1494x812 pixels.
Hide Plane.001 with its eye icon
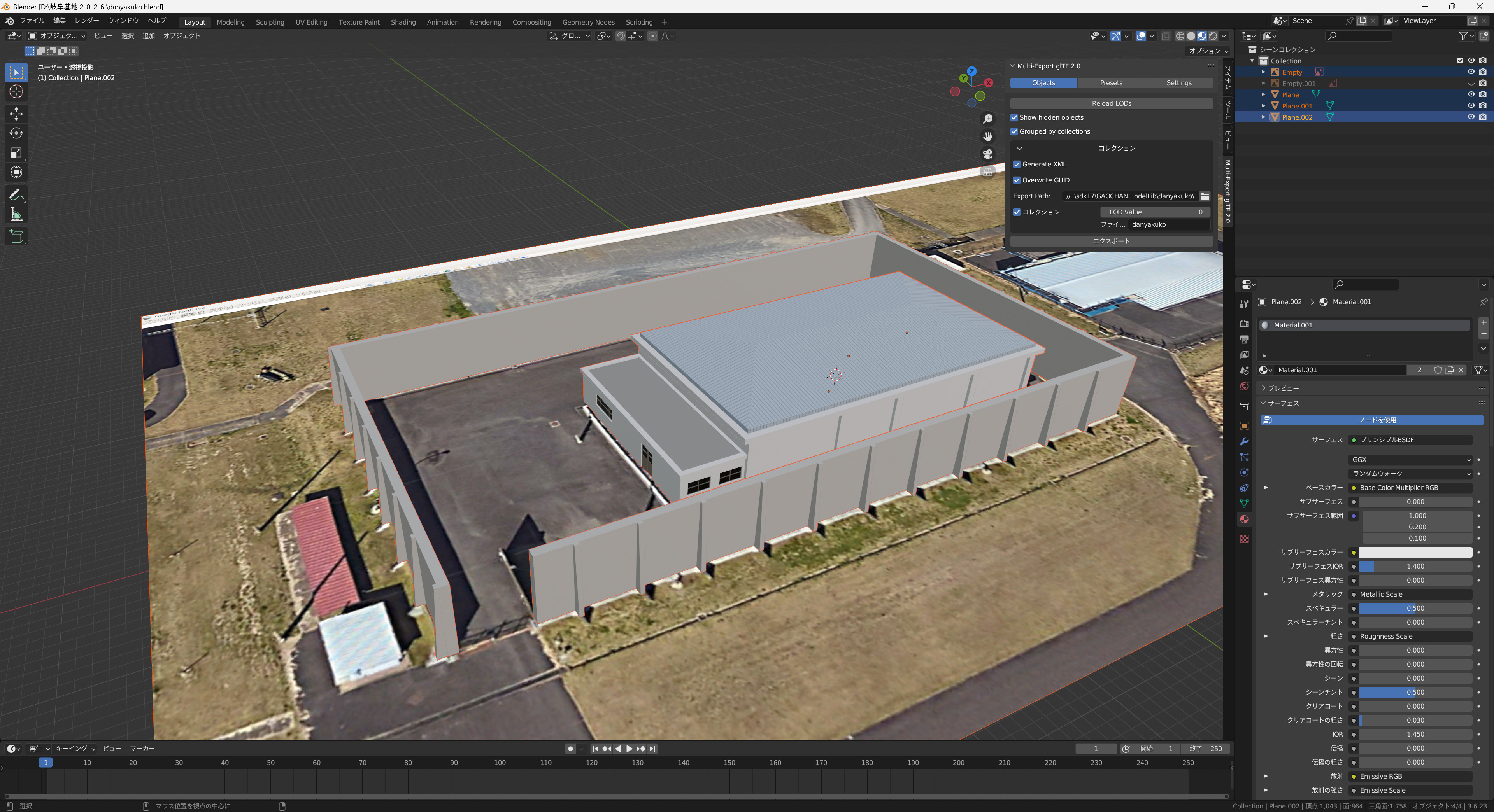click(x=1471, y=106)
